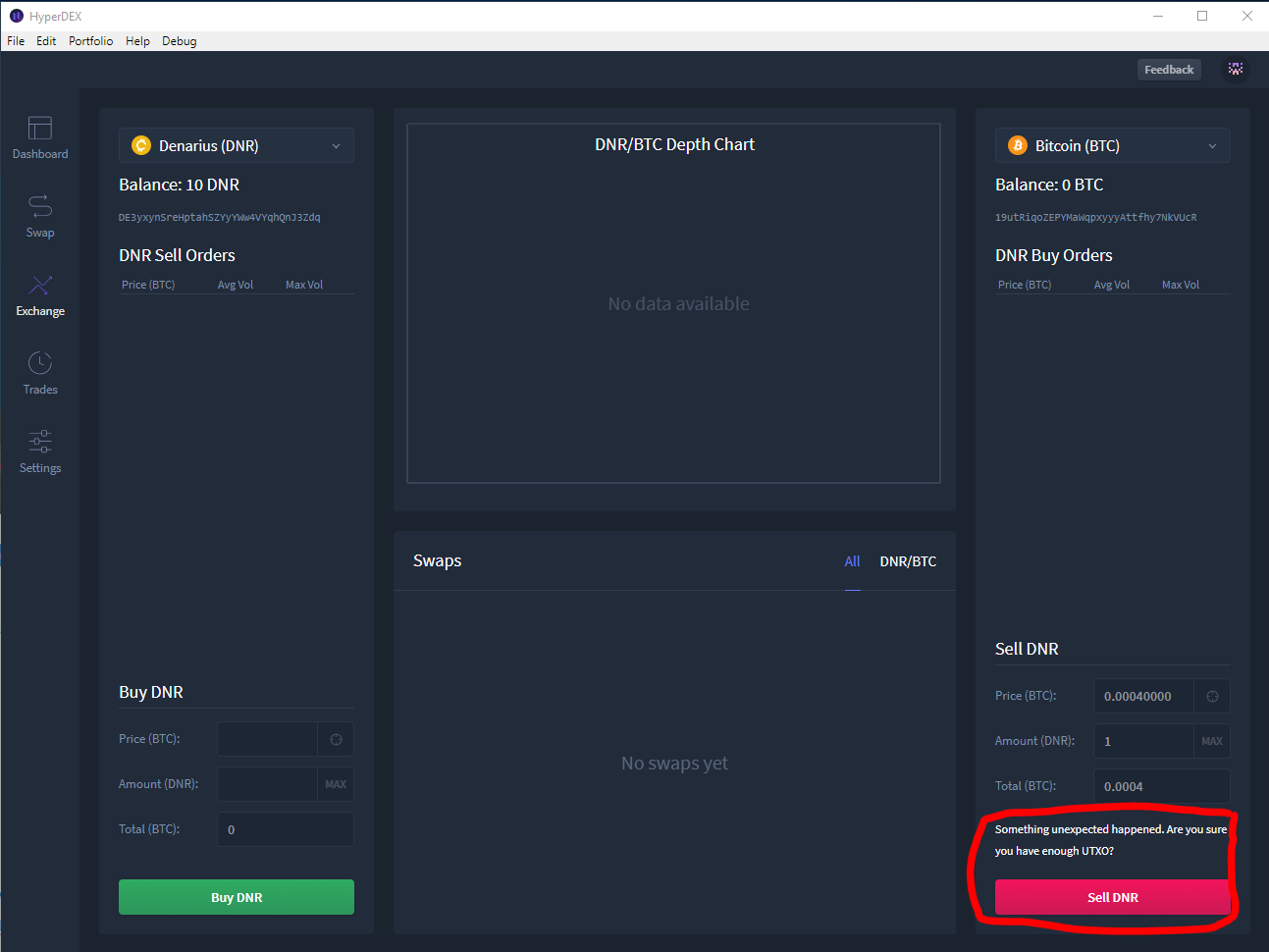
Task: Switch to the DNR/BTC swaps tab
Action: [x=908, y=561]
